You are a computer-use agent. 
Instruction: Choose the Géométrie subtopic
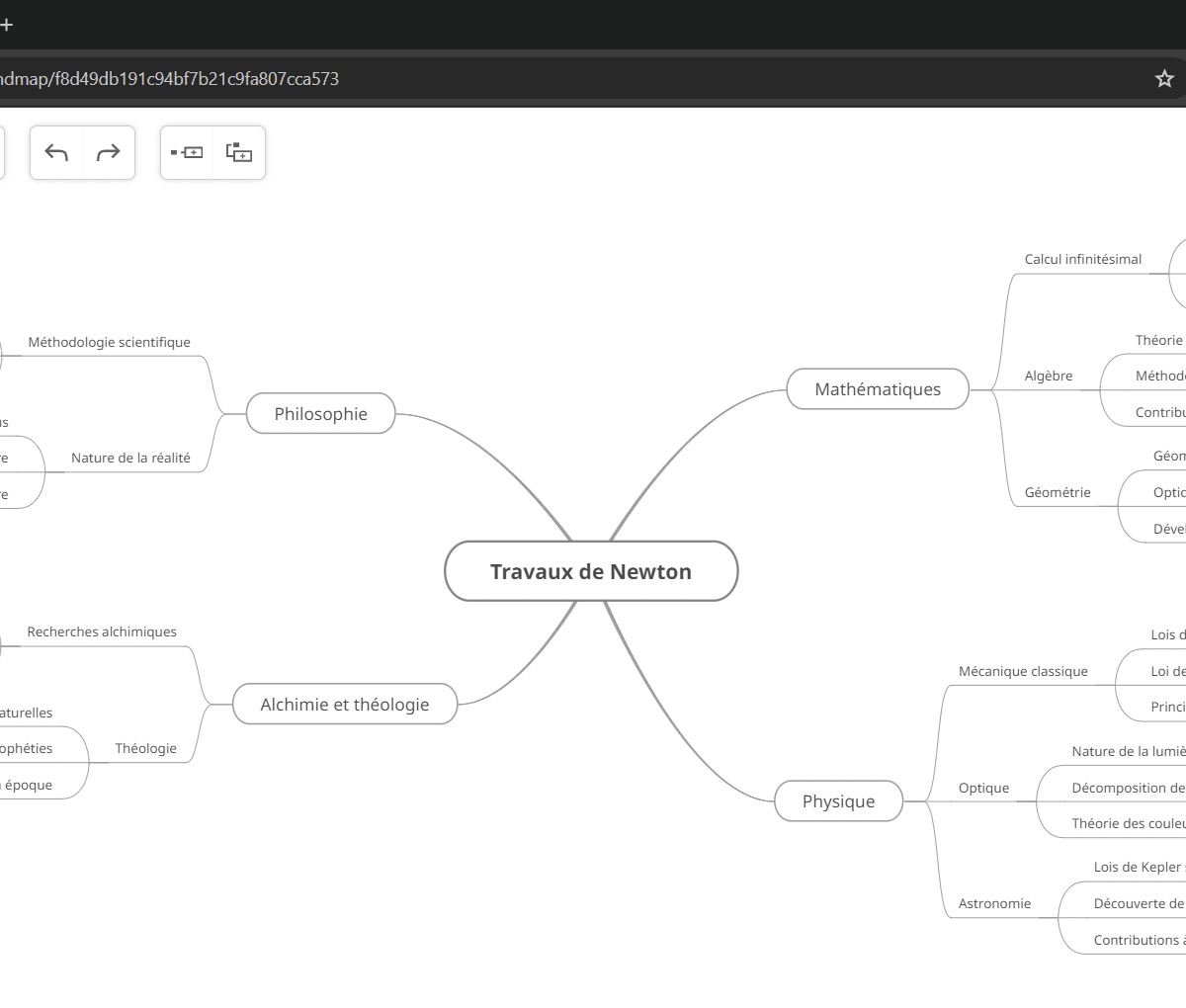1058,492
